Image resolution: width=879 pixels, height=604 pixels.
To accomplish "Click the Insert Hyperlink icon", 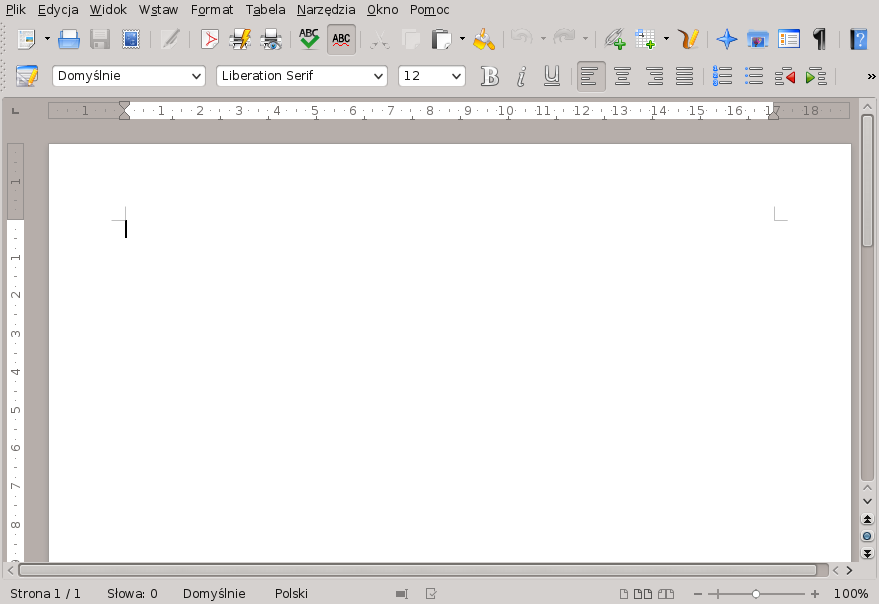I will [x=614, y=40].
